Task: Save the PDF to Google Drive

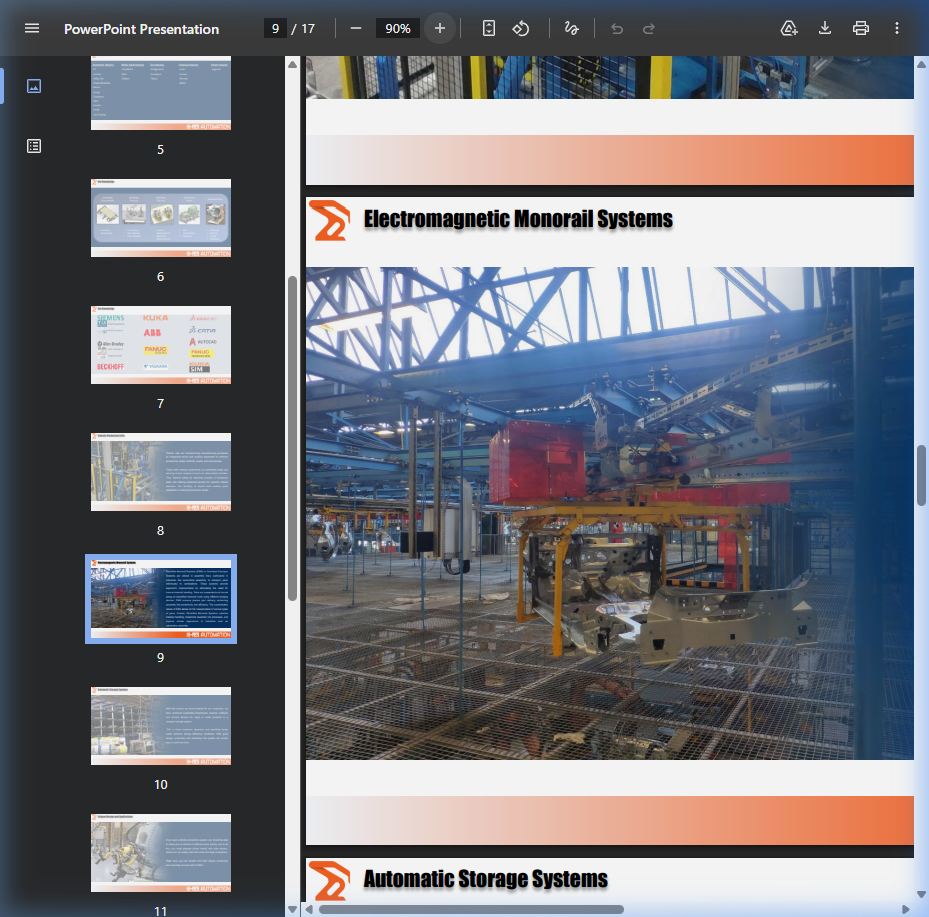Action: 789,28
